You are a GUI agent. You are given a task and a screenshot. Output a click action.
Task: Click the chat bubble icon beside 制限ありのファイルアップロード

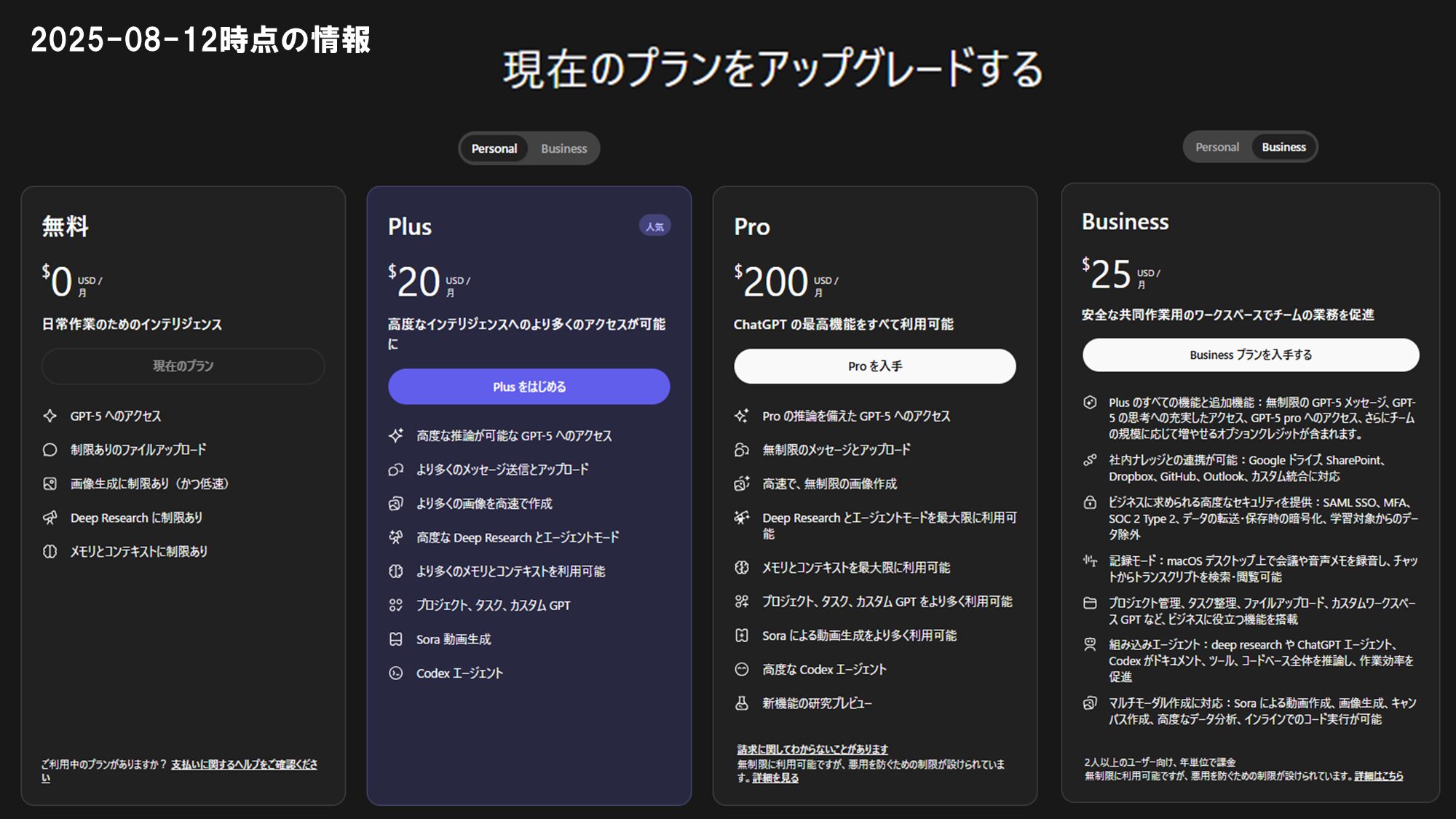tap(50, 450)
